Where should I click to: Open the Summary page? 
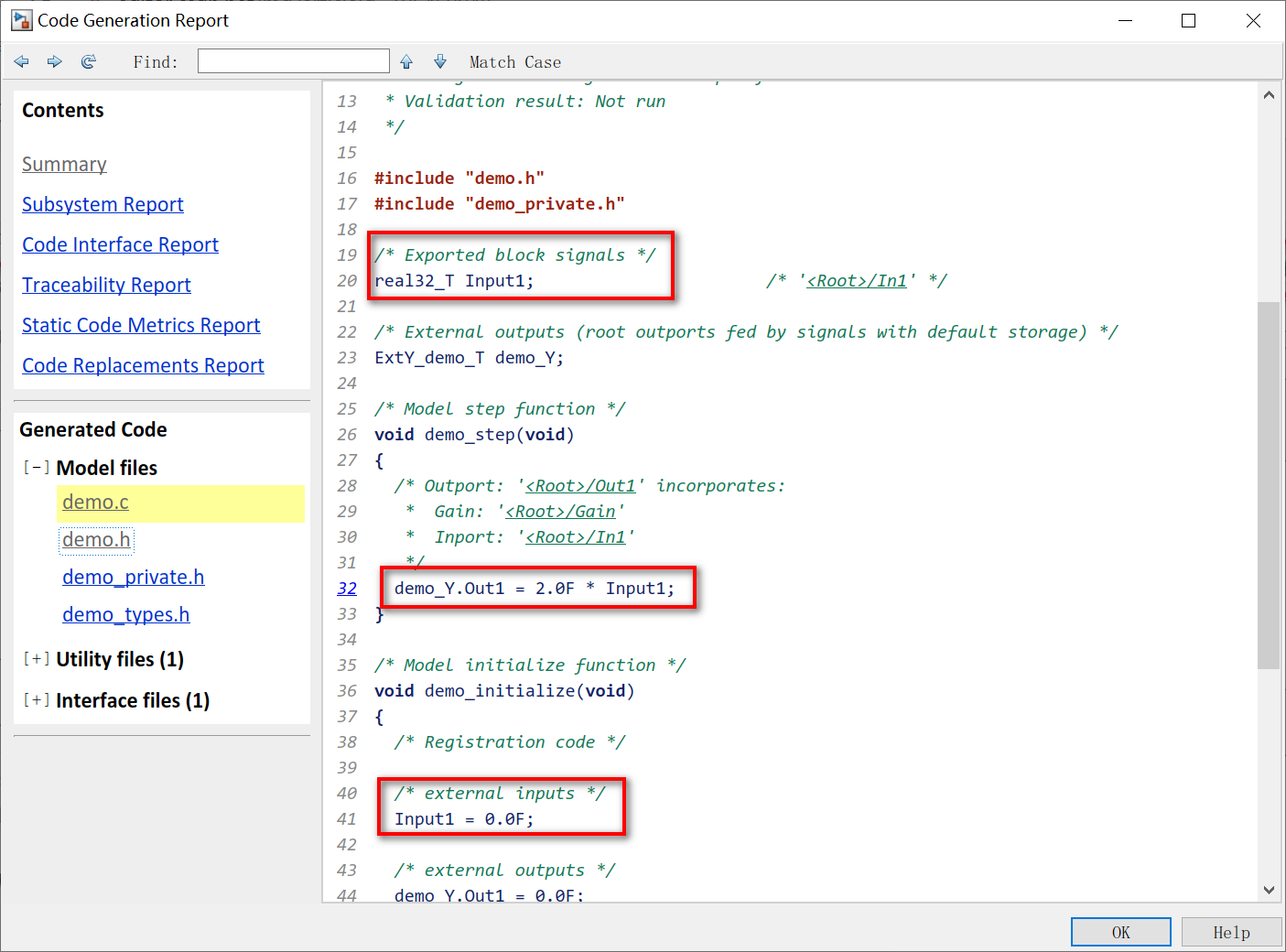click(64, 165)
